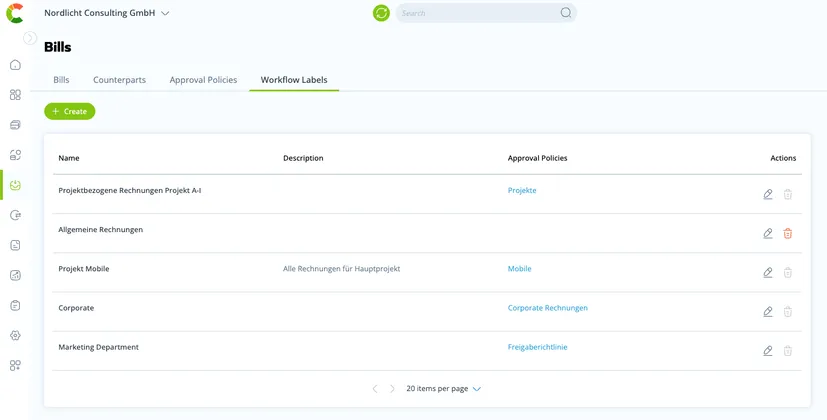Image resolution: width=827 pixels, height=420 pixels.
Task: Click the Alle Rechnungen für Hauptprojekt description
Action: (x=342, y=269)
